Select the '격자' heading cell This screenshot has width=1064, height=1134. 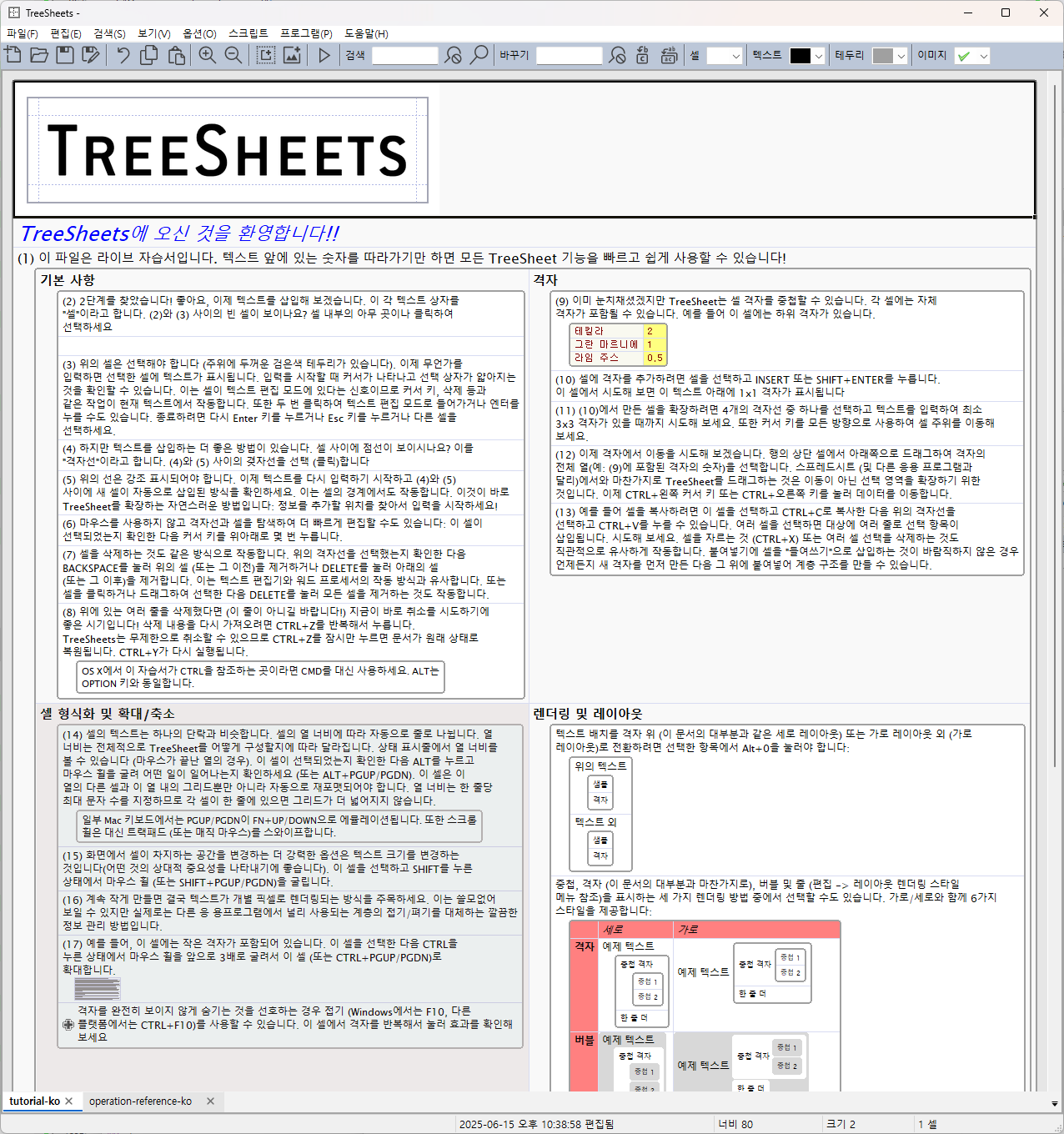tap(545, 280)
